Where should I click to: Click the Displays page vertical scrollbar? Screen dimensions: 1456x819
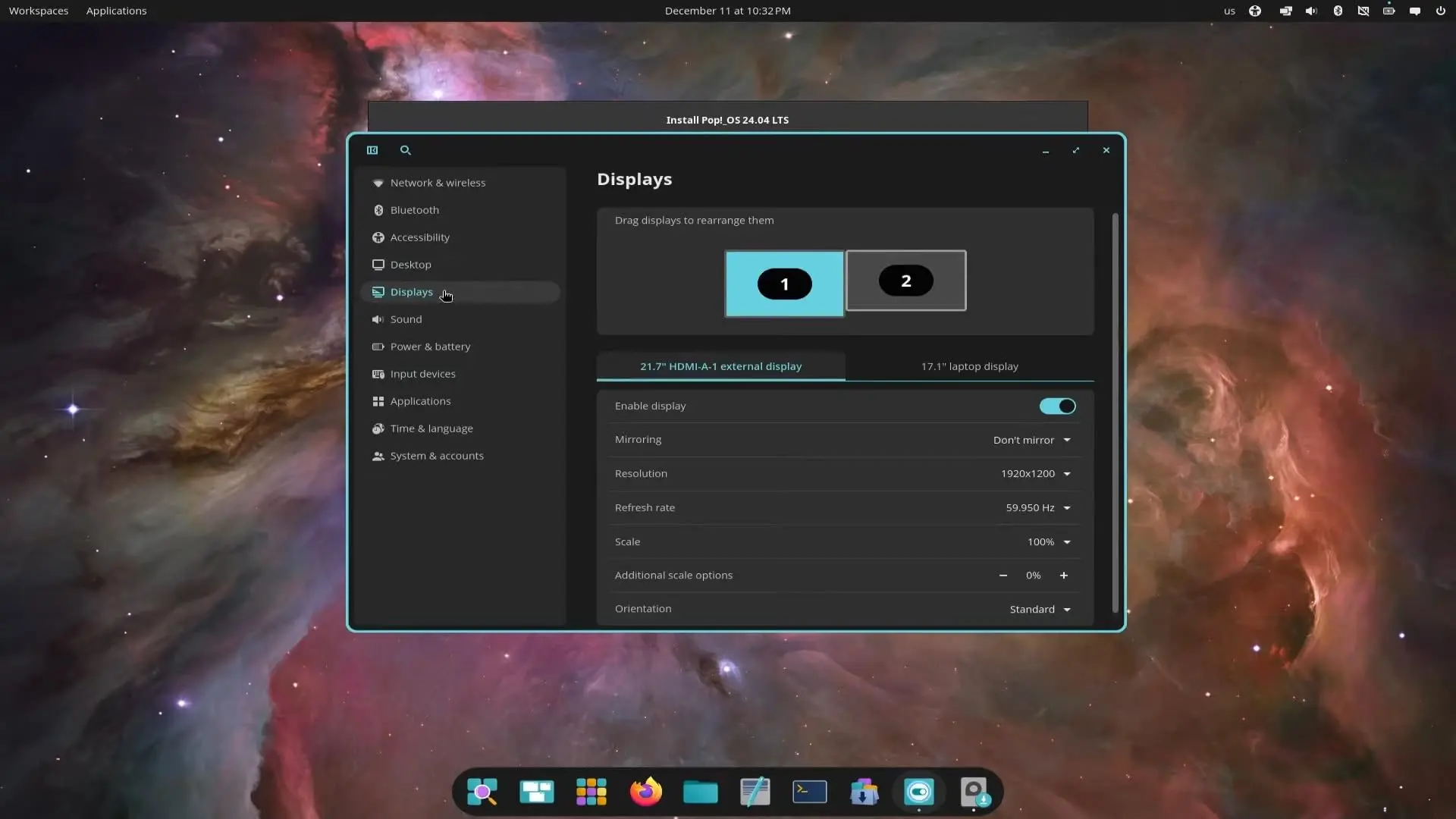[1115, 413]
